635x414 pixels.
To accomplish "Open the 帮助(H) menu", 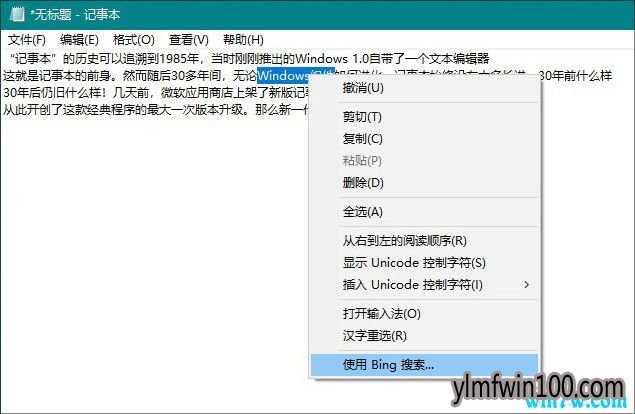I will (x=243, y=40).
